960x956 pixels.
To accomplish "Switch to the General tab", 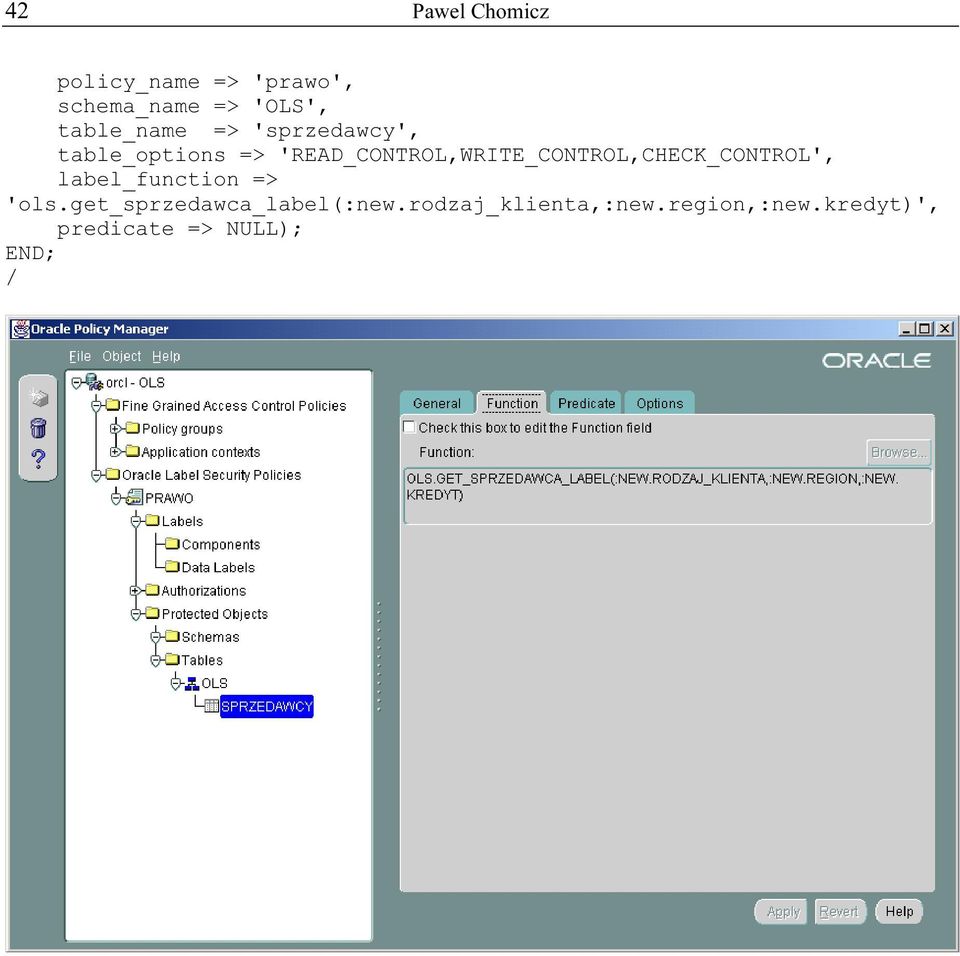I will [437, 403].
